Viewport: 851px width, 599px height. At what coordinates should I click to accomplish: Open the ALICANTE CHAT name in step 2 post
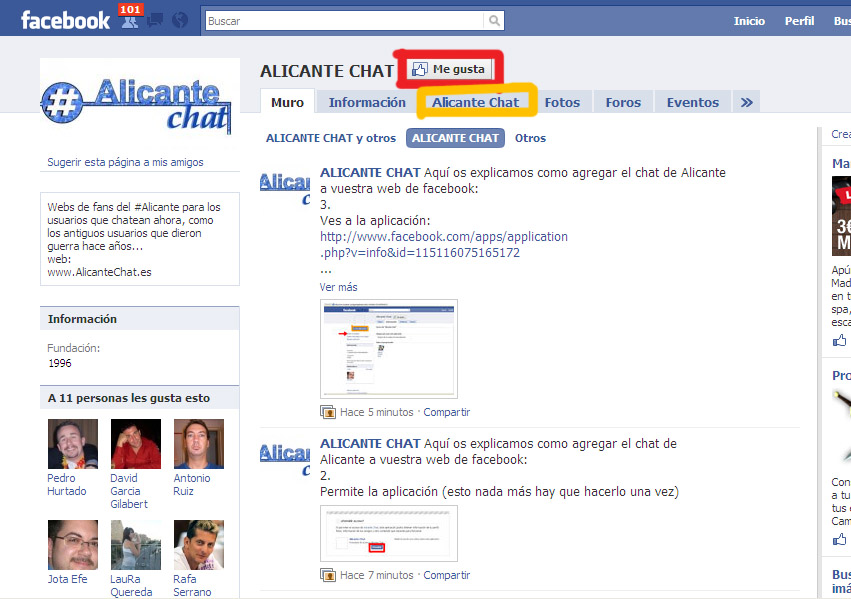coord(370,444)
